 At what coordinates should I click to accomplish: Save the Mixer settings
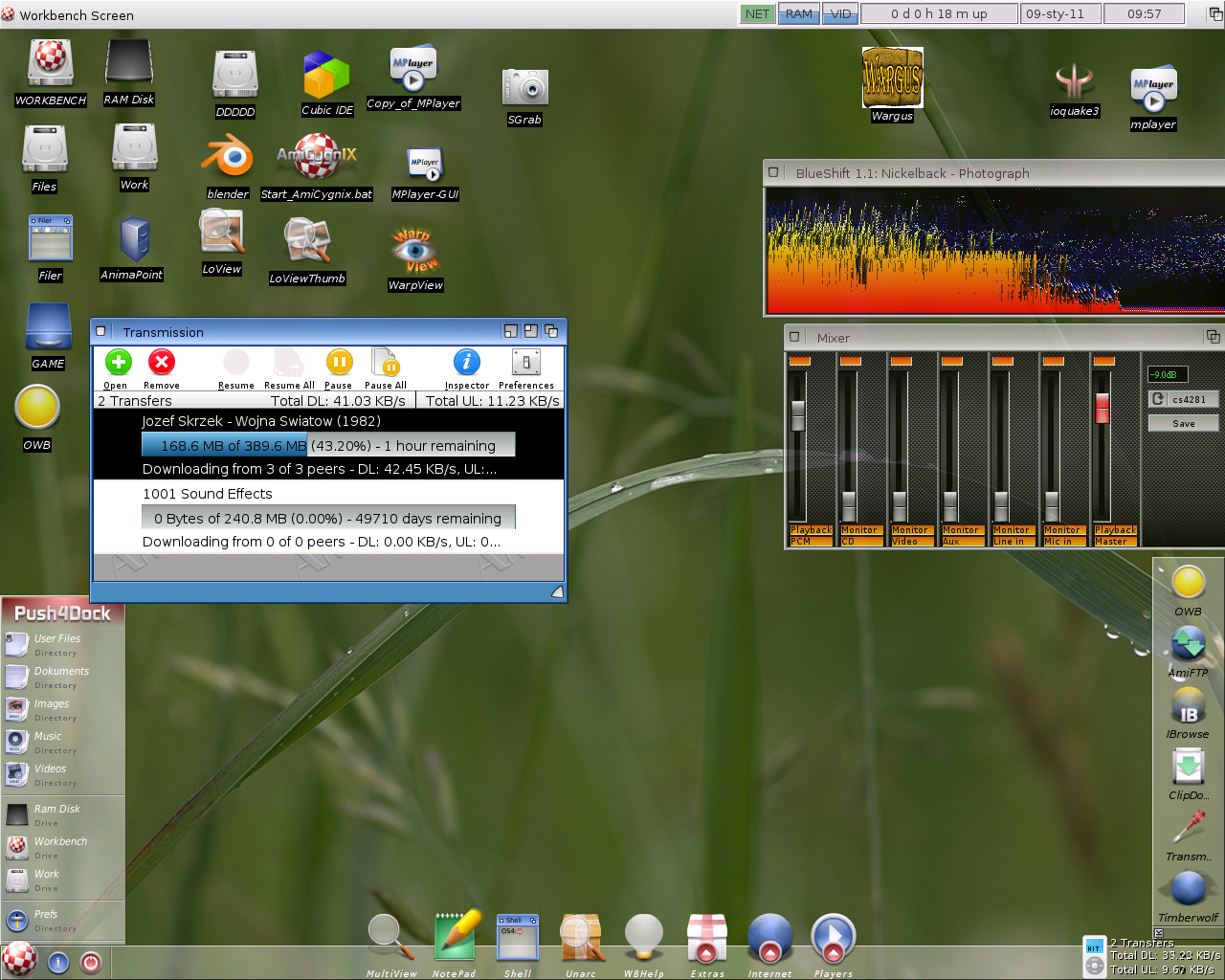[x=1183, y=423]
